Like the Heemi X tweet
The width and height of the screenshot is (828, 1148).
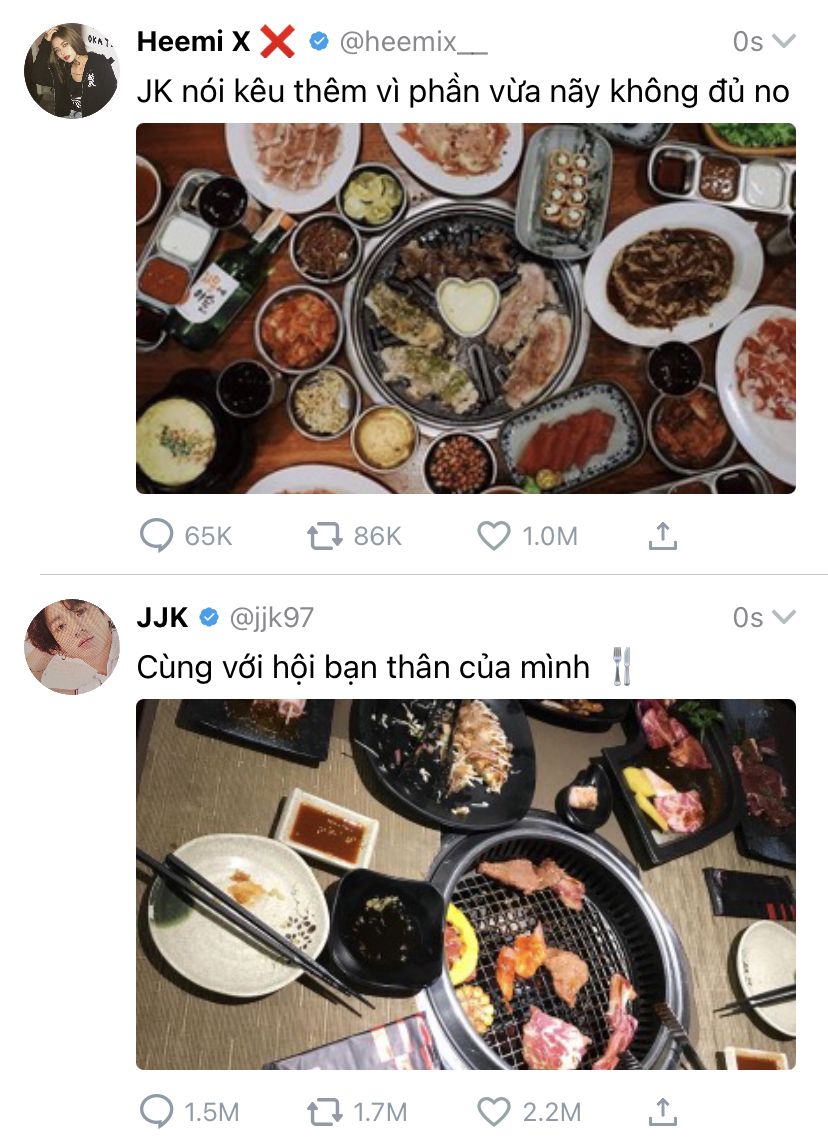point(493,535)
